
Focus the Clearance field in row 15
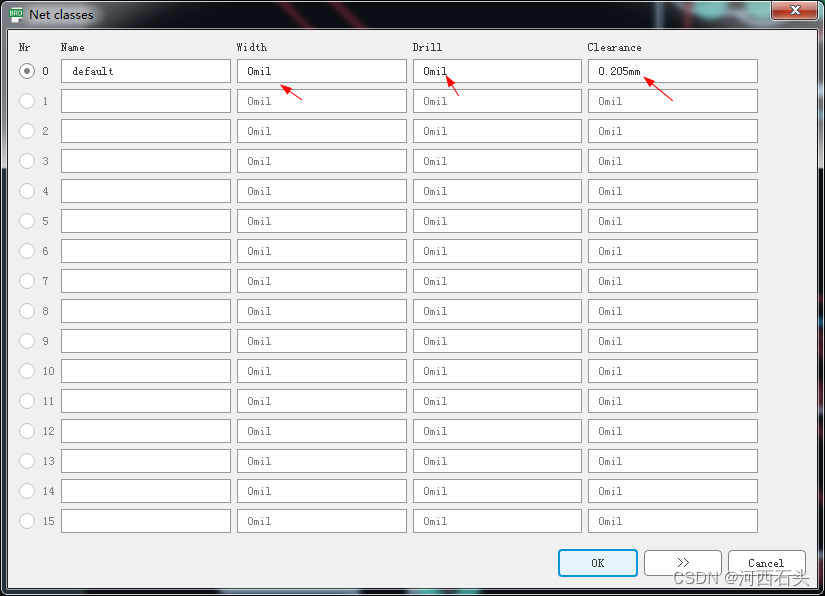[672, 521]
